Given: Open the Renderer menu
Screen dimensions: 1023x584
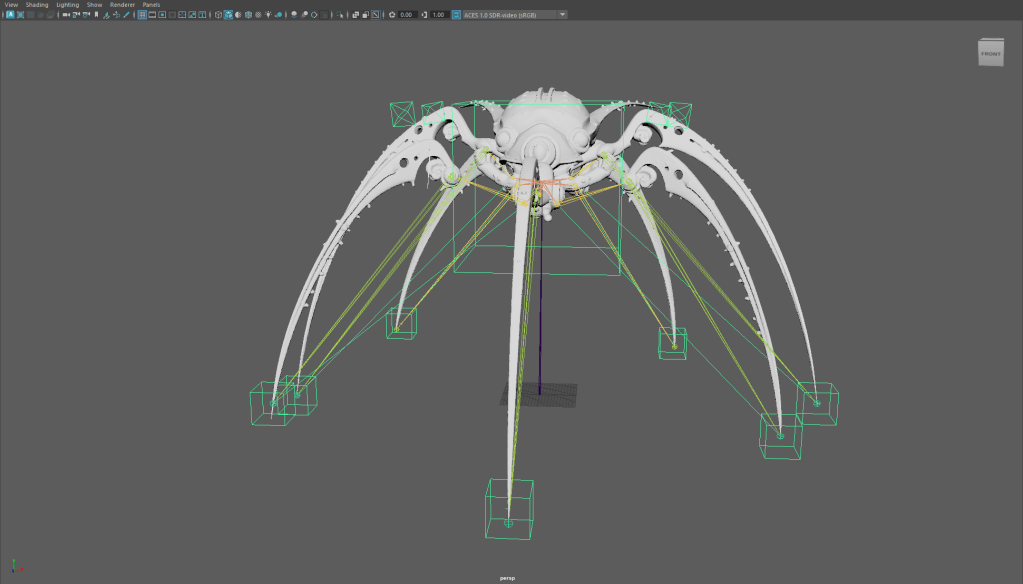Looking at the screenshot, I should [x=122, y=5].
